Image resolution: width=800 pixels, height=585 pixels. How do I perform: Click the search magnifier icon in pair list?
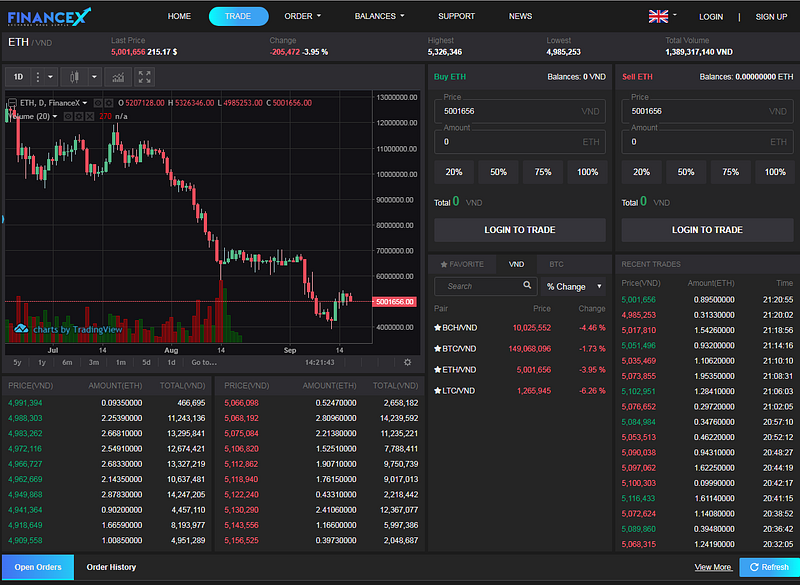point(527,285)
